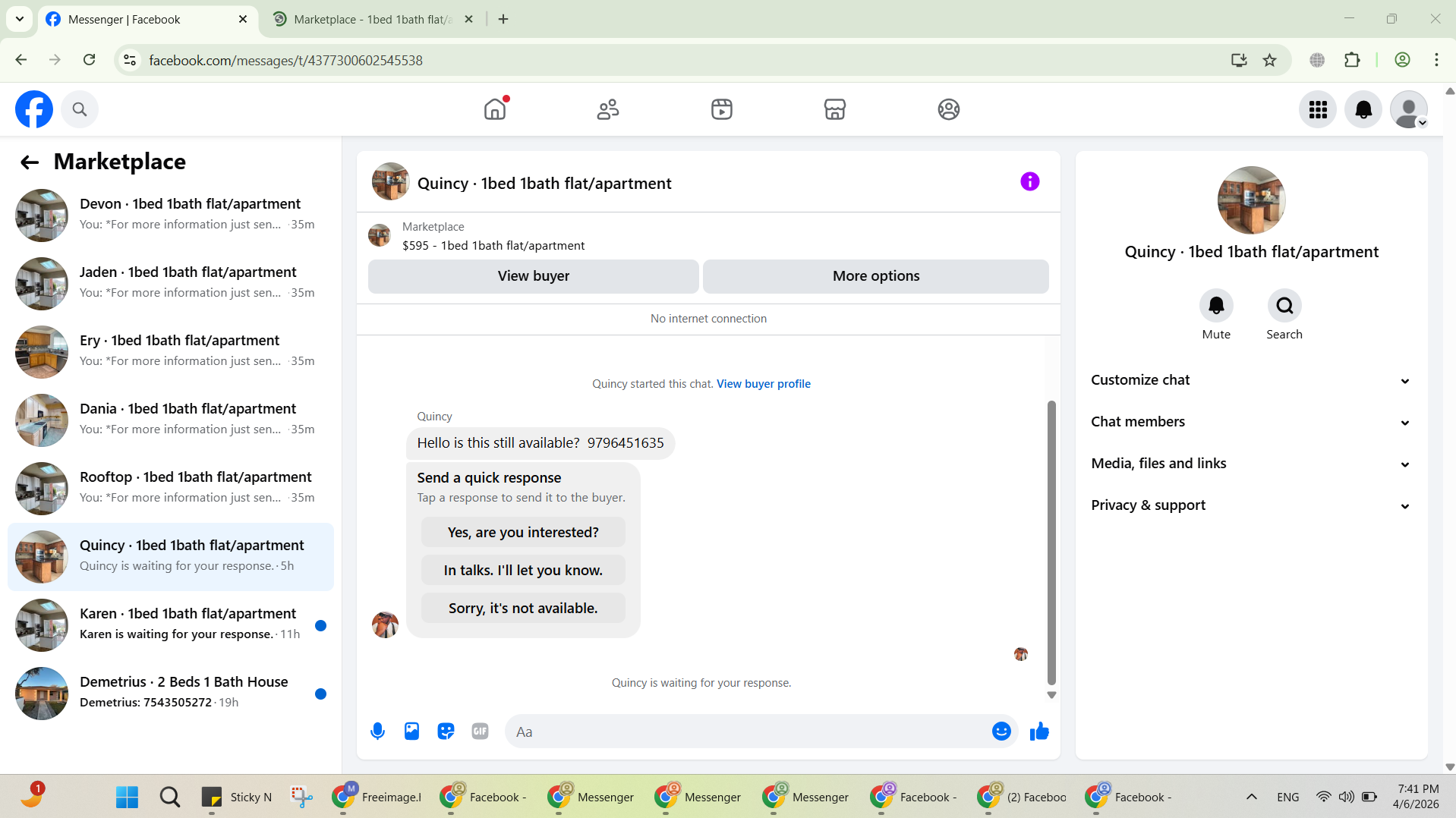Open Sticky Notes from the taskbar
This screenshot has width=1456, height=818.
237,797
